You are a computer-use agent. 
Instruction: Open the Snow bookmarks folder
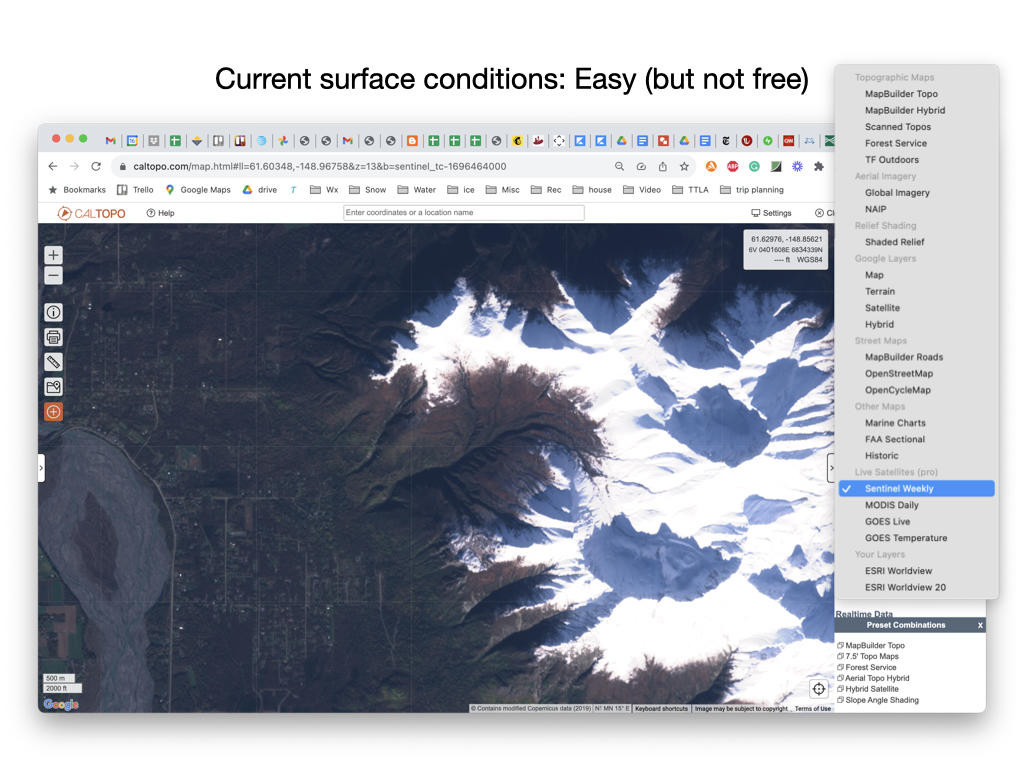pos(368,190)
